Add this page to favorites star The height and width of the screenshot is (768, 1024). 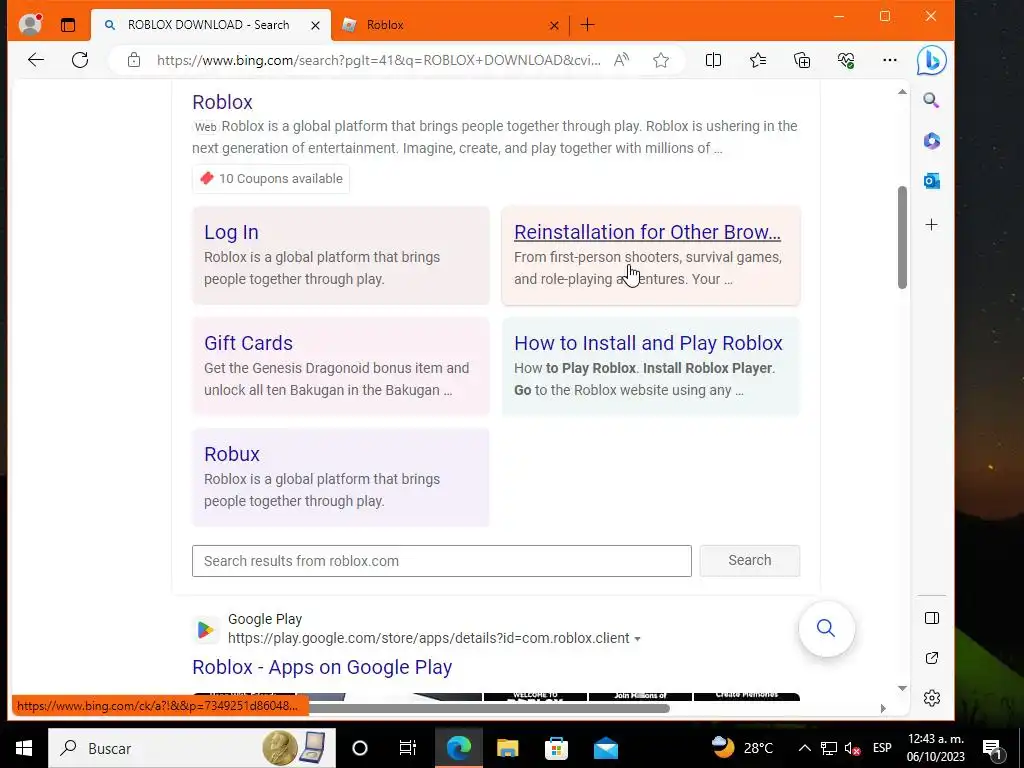click(661, 60)
